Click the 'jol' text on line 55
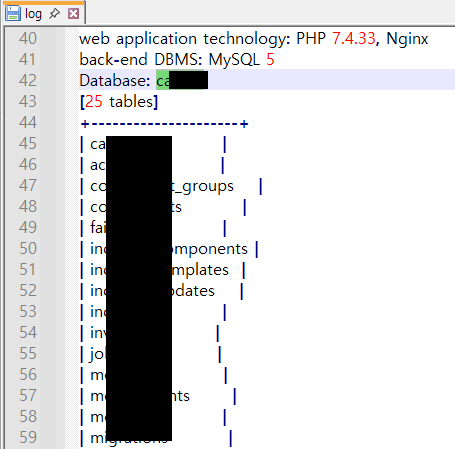 click(x=98, y=354)
